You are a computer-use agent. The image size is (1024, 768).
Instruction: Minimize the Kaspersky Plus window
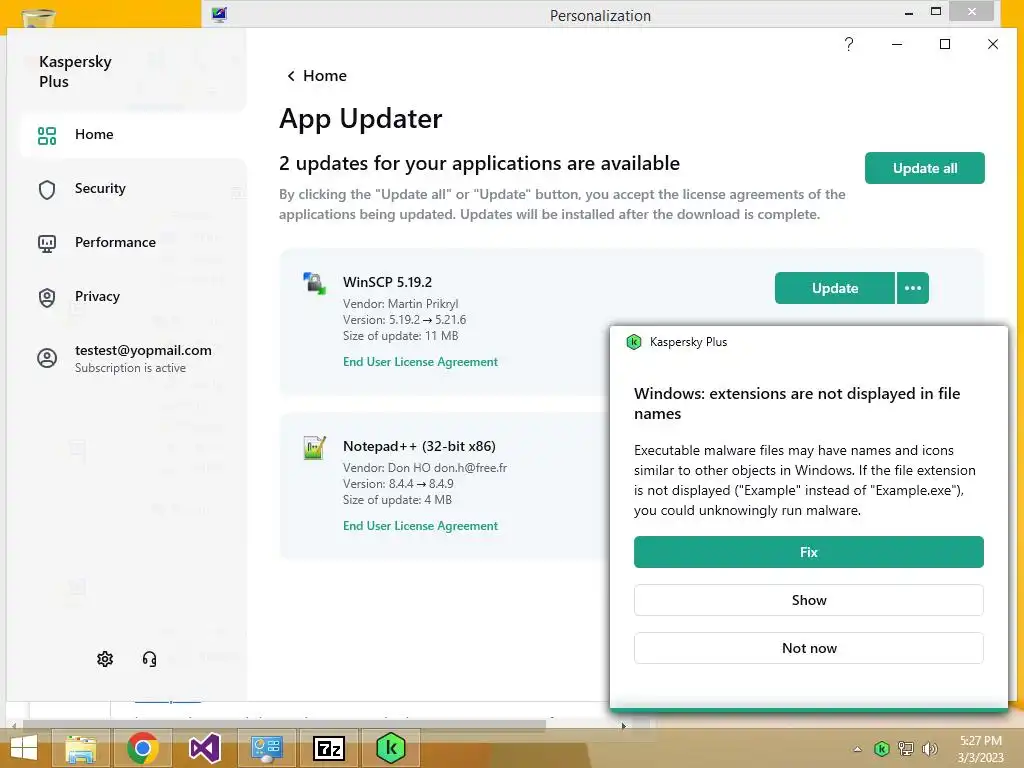(897, 44)
